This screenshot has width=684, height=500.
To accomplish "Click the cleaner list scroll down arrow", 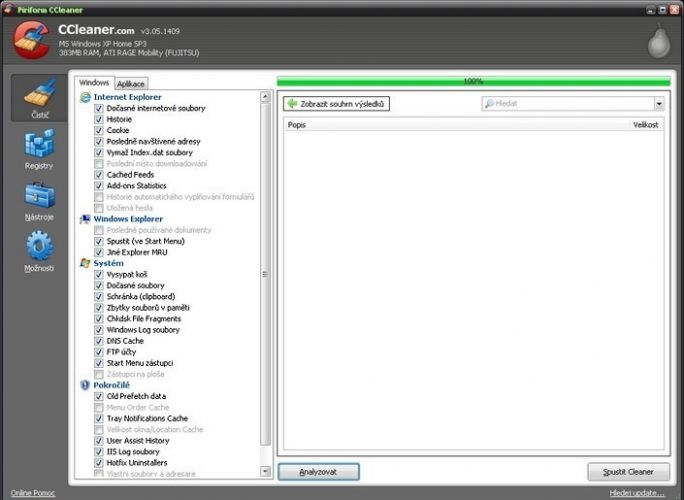I will (265, 471).
